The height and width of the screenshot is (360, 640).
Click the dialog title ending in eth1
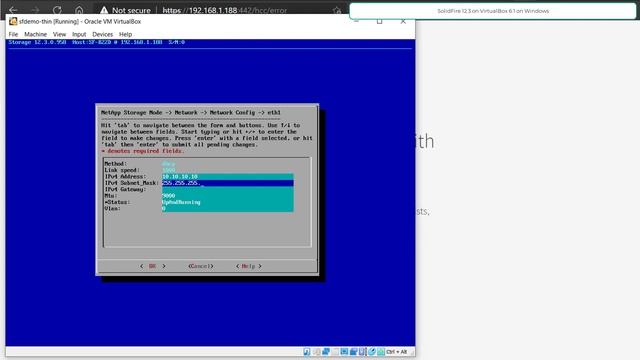tap(191, 112)
